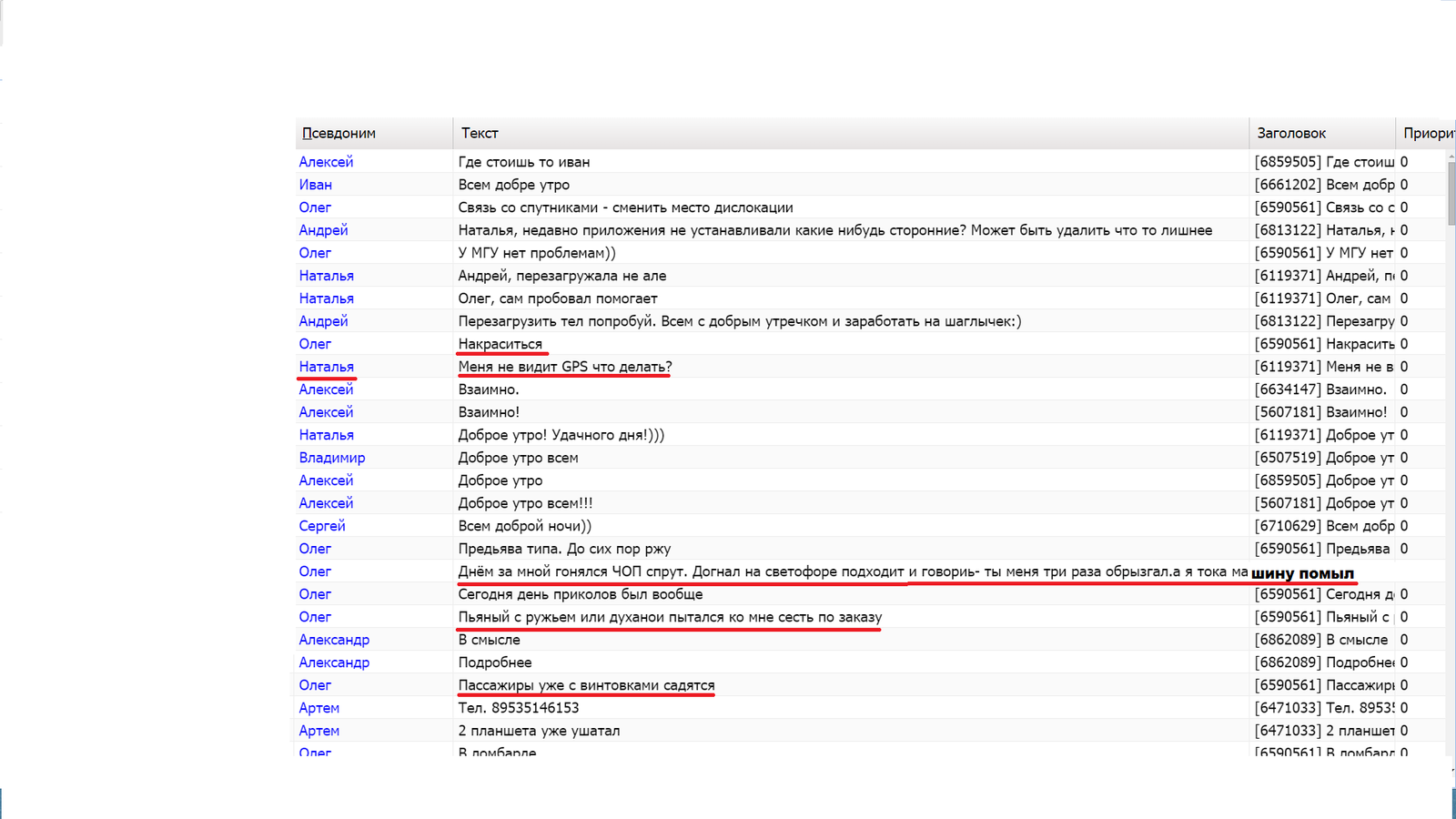Select header cell '[5607181] Взаимно!'
This screenshot has height=819, width=1456.
pos(1320,412)
